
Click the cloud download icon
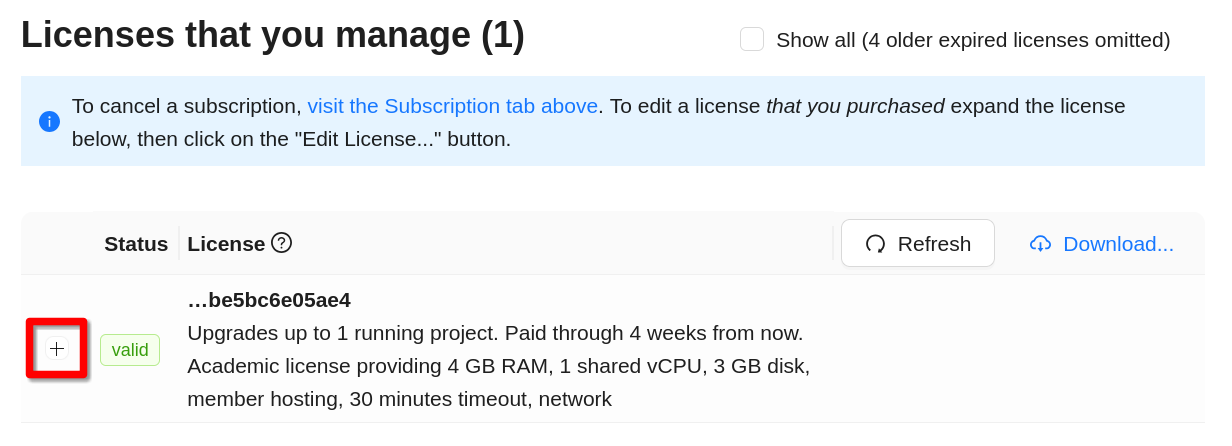coord(1040,244)
